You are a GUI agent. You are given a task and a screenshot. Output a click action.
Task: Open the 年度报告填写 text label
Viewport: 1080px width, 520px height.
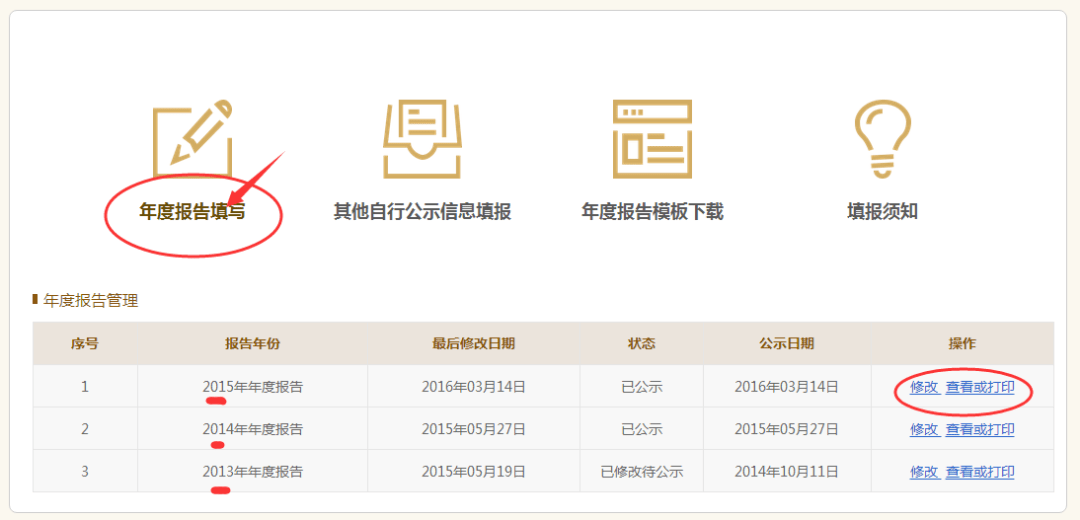[192, 212]
